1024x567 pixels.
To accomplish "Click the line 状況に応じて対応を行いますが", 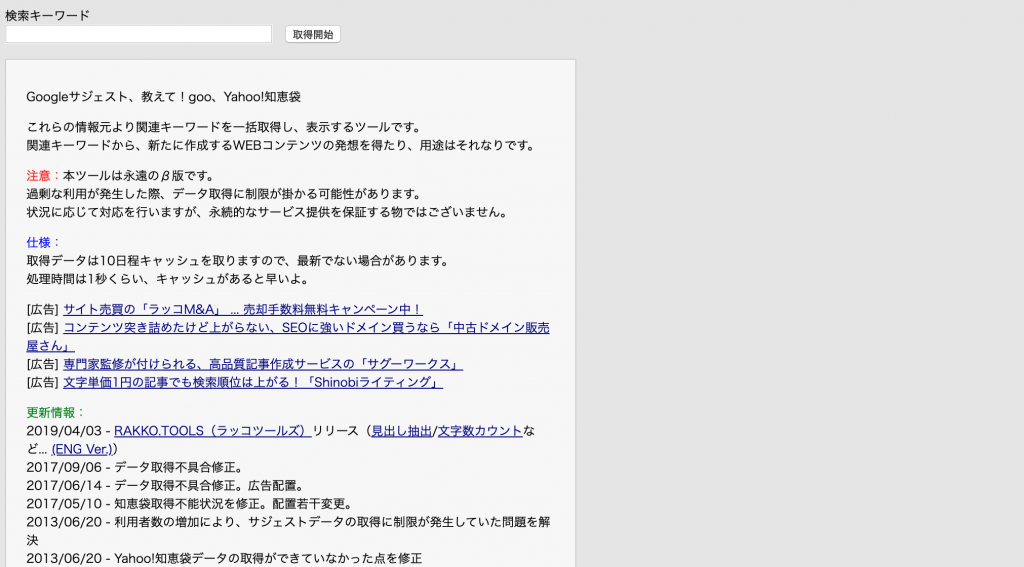I will click(268, 212).
